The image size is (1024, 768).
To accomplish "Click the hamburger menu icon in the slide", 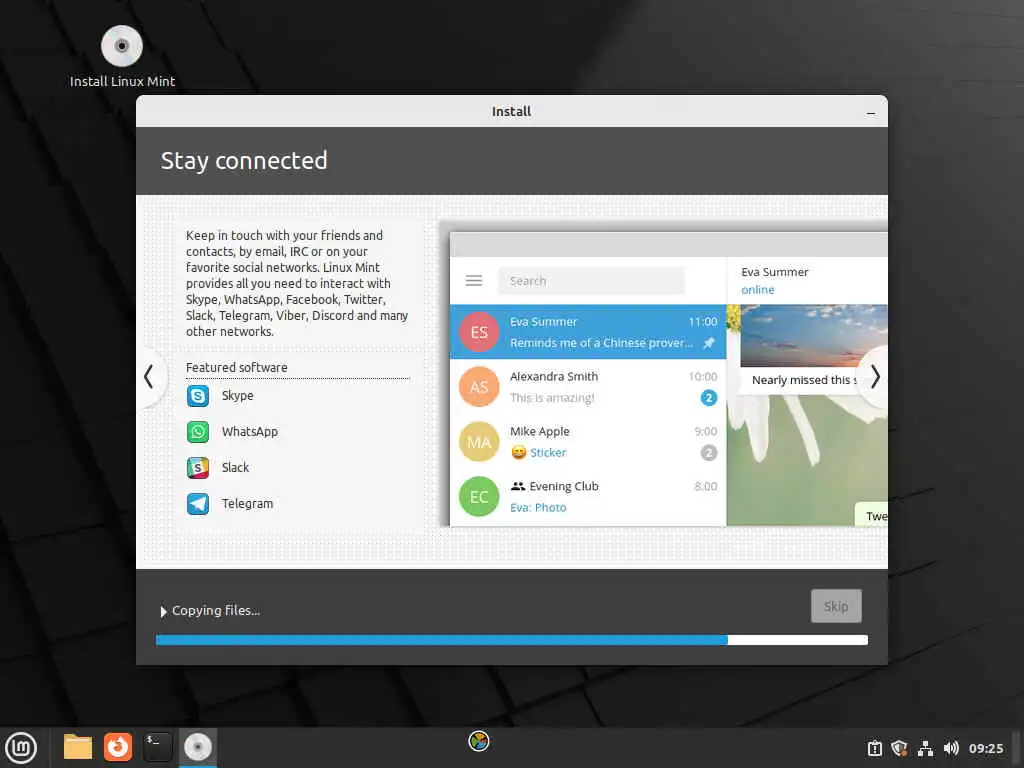I will click(474, 281).
